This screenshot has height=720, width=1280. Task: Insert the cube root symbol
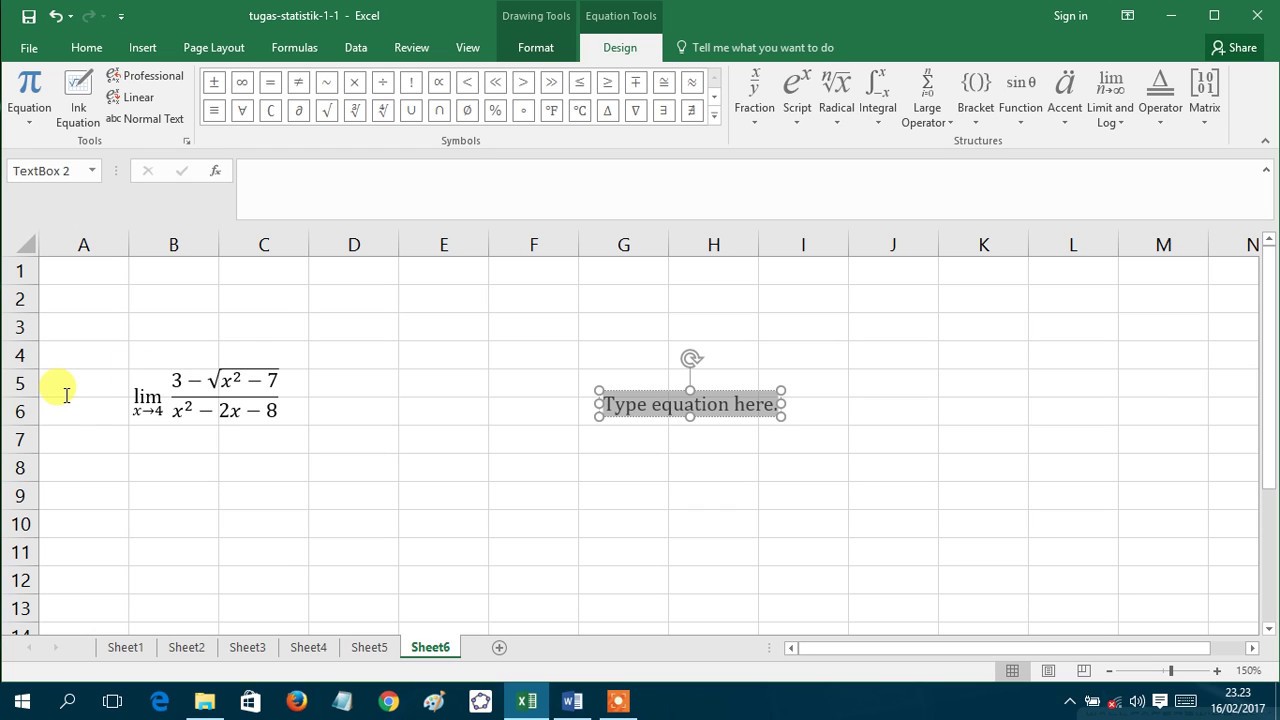[354, 111]
